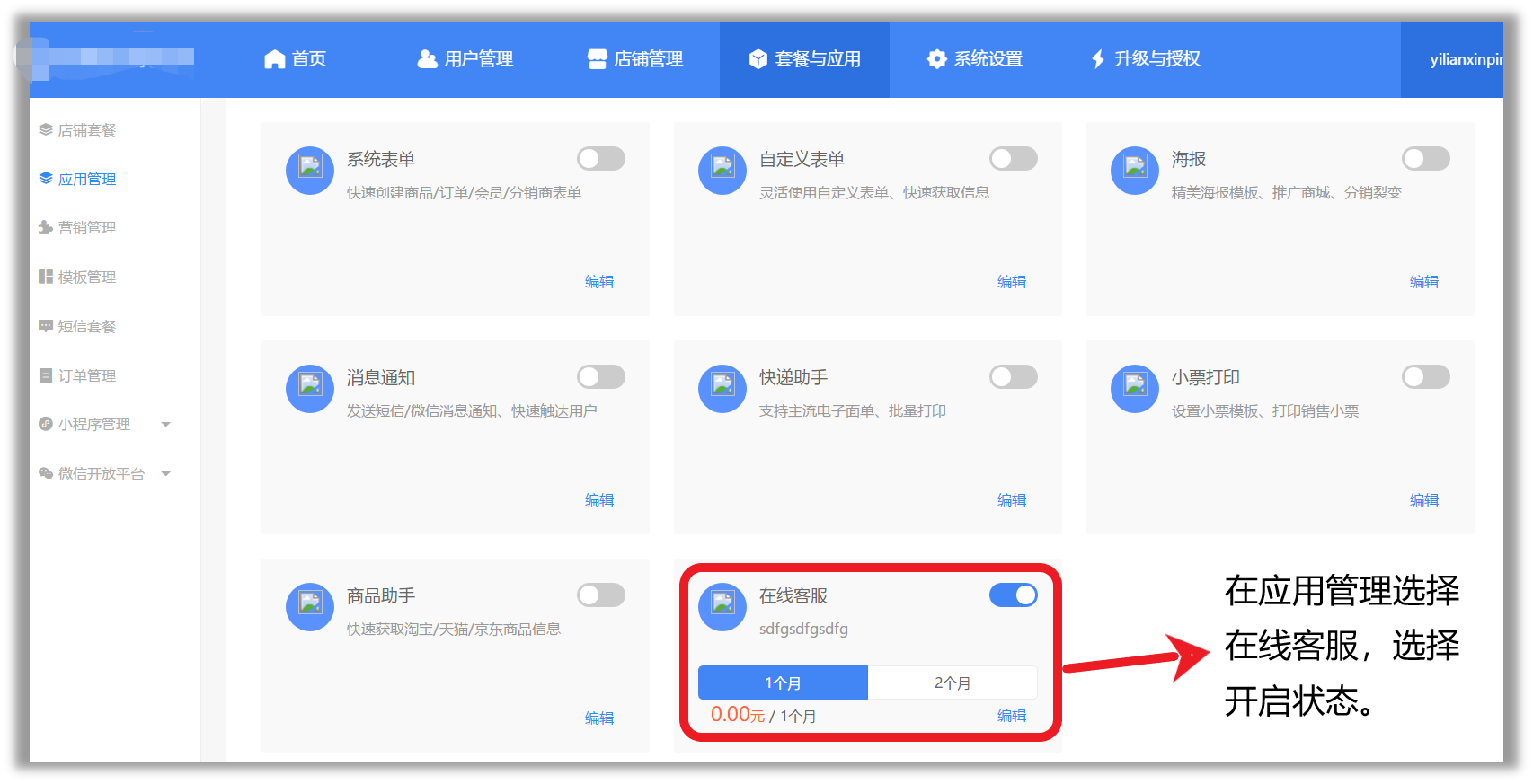
Task: Click the 消息通知 app image icon
Action: 310,389
